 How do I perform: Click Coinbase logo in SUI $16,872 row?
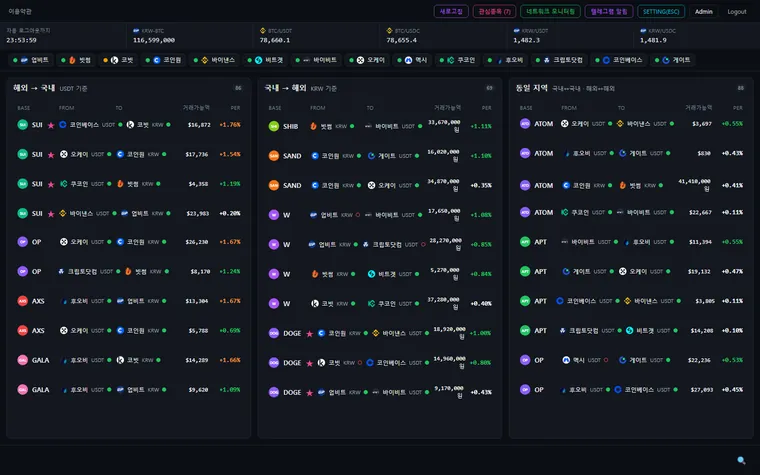[x=63, y=125]
